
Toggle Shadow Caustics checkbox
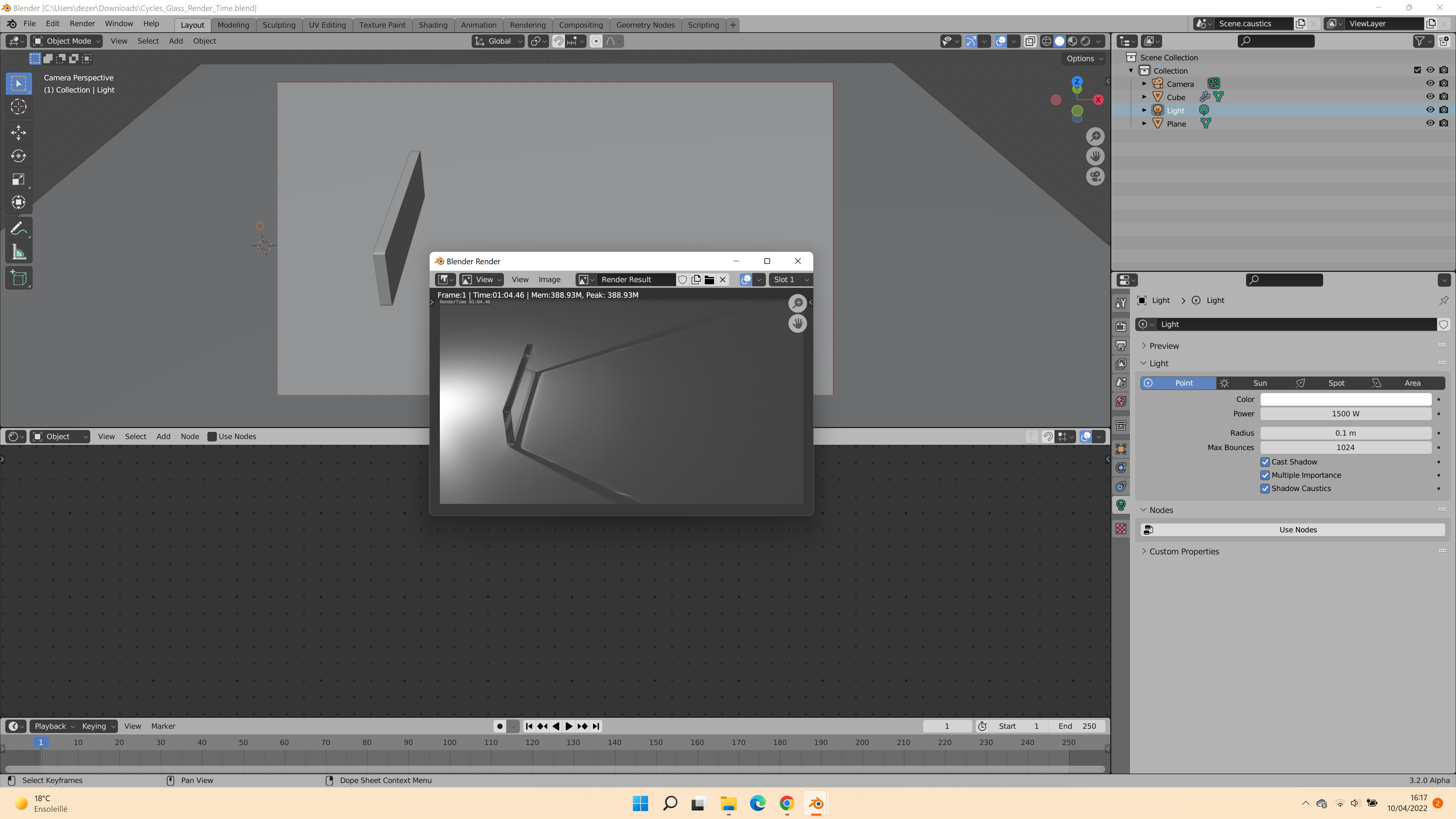click(x=1265, y=488)
